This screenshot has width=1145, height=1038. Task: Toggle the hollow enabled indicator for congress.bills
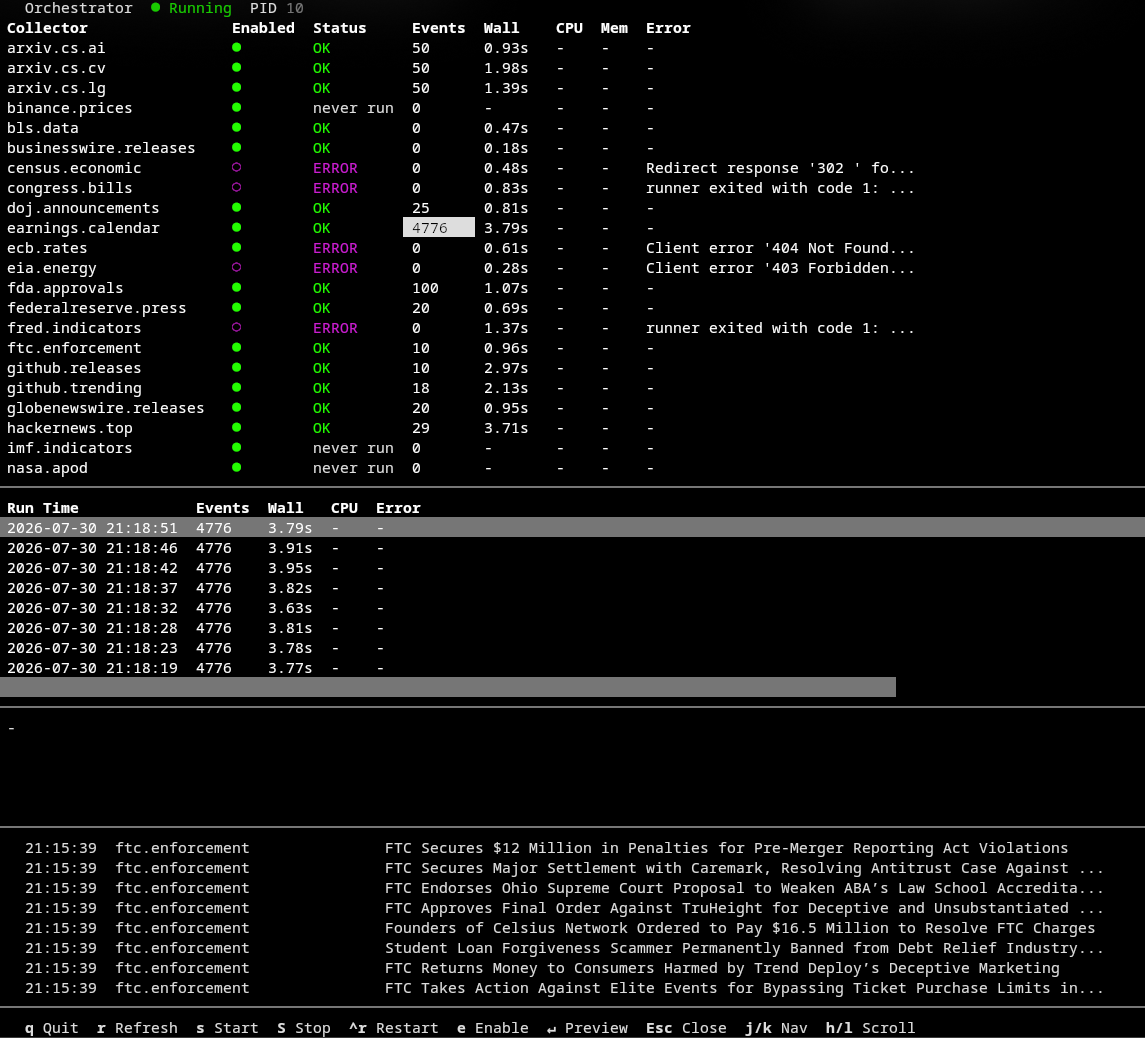point(237,187)
